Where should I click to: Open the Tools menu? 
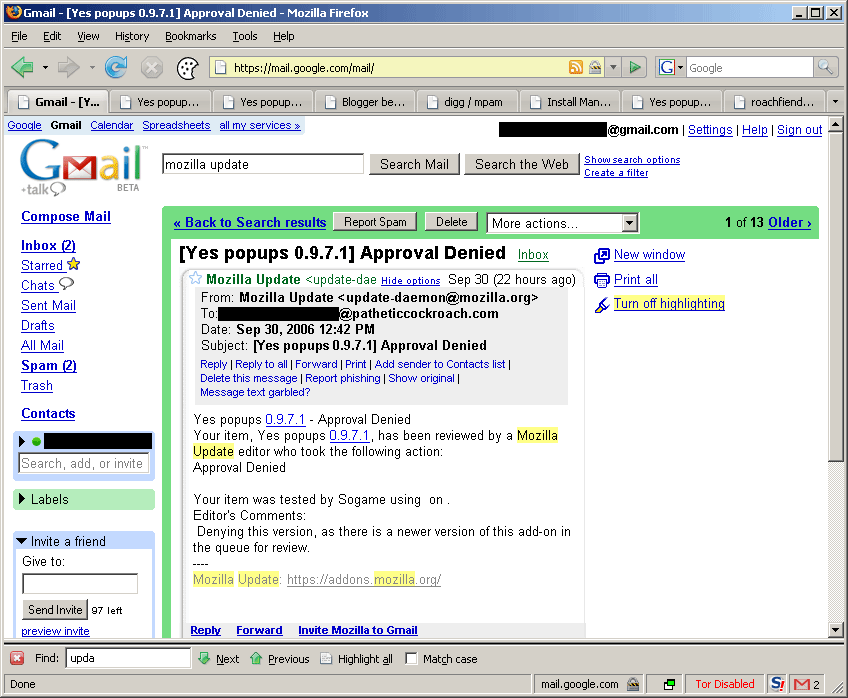(244, 36)
